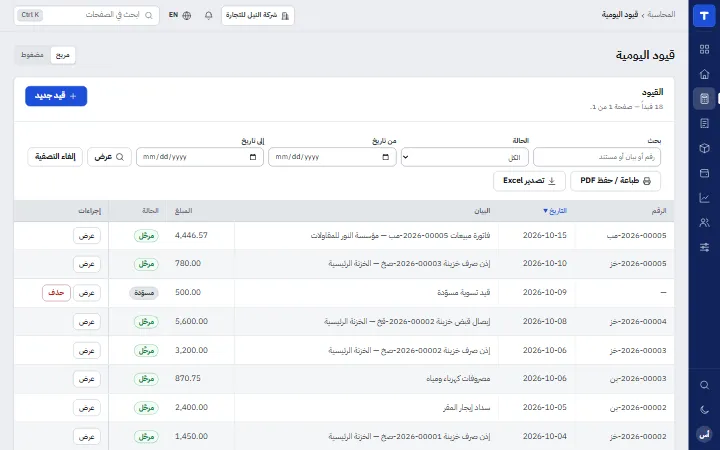Open the settings sliders icon in sidebar

pos(704,248)
